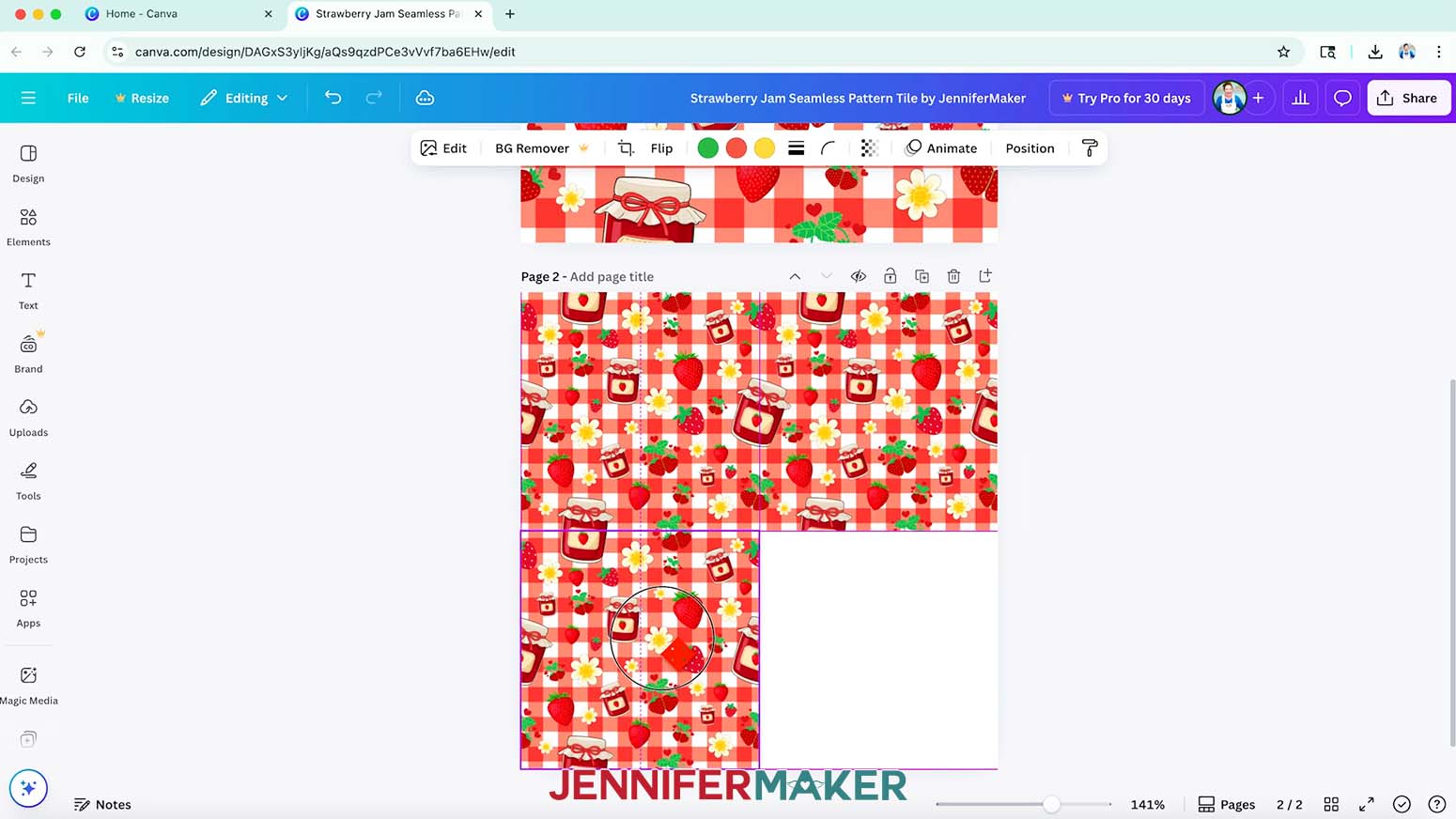This screenshot has height=819, width=1456.
Task: Open the Tools panel
Action: click(x=28, y=482)
